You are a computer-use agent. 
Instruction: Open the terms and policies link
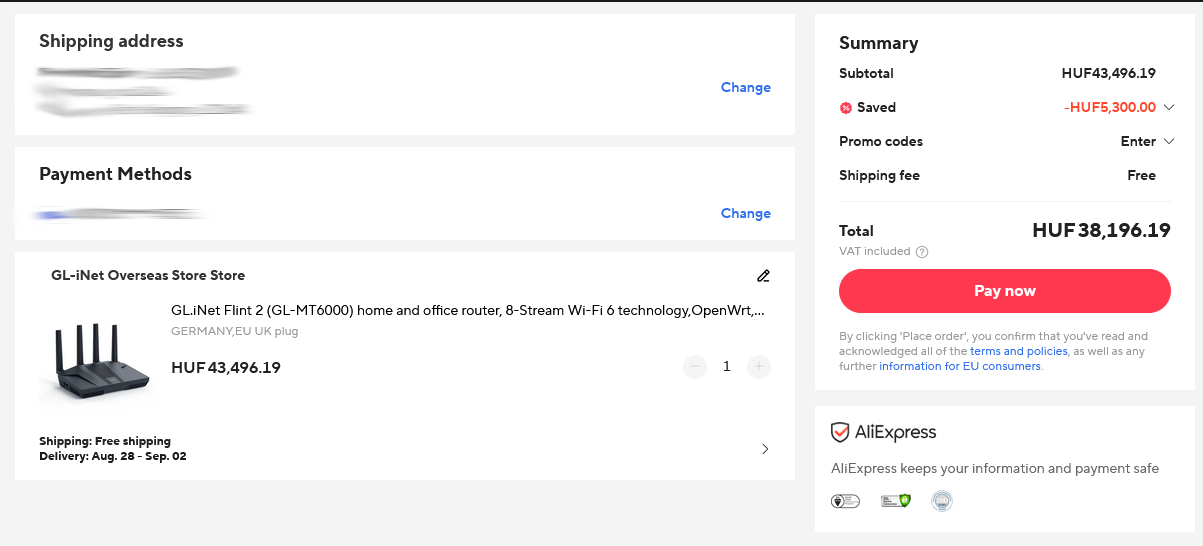(x=1018, y=351)
